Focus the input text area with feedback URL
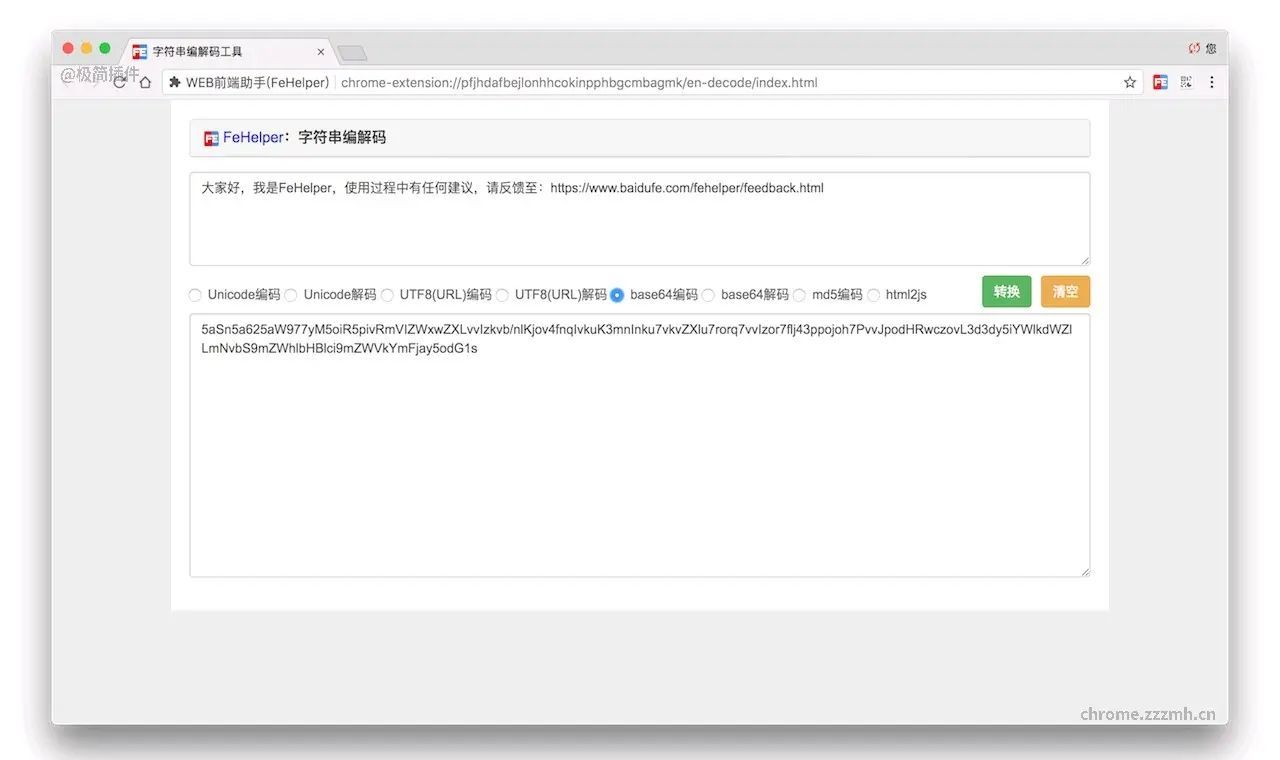Viewport: 1280px width, 760px height. point(640,219)
